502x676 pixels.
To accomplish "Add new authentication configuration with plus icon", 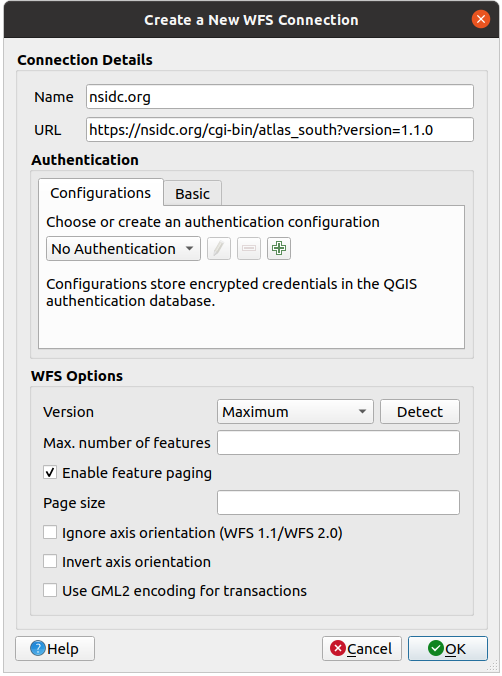I will [279, 249].
